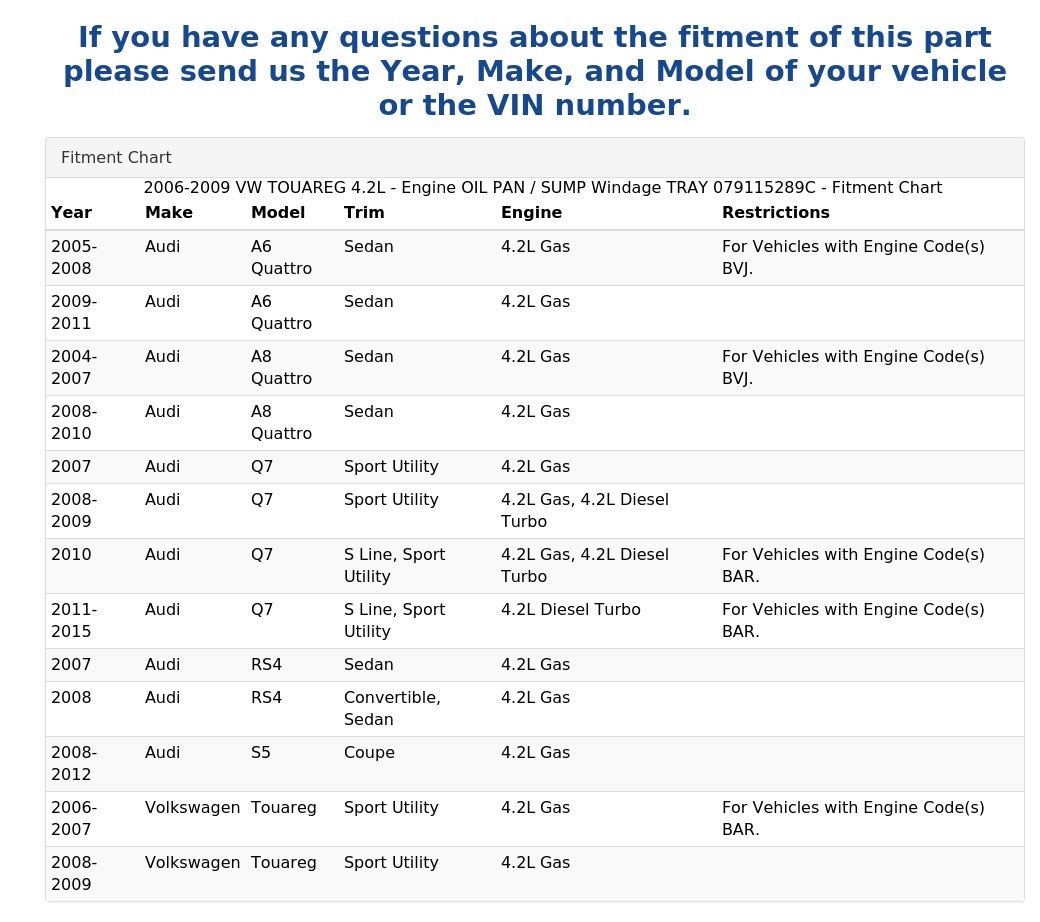Click '4.2L Gas' in the S5 row
This screenshot has width=1040, height=922.
[x=535, y=753]
